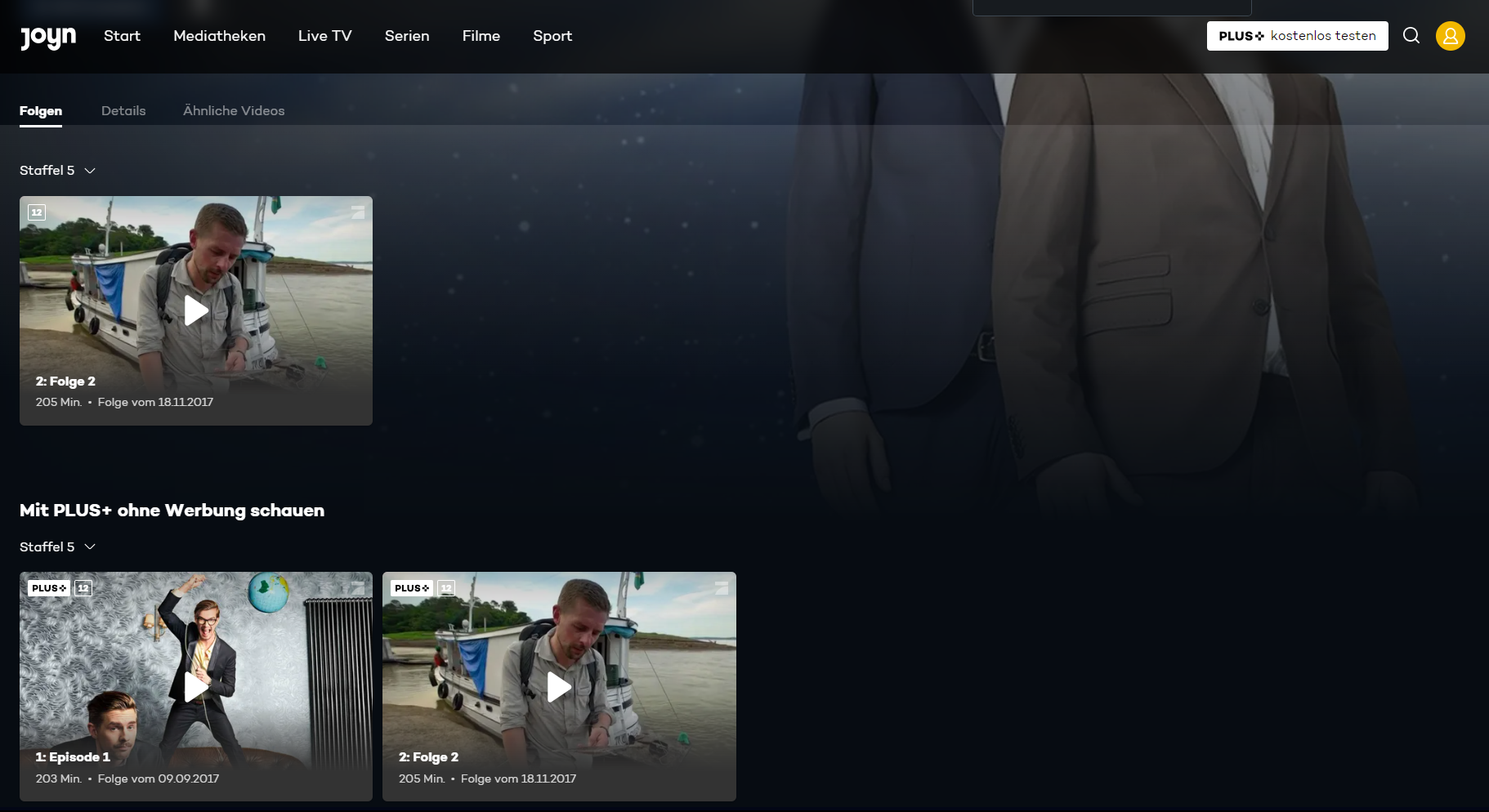Screen dimensions: 1489x812
Task: Open the yellow user profile icon
Action: 1451,36
